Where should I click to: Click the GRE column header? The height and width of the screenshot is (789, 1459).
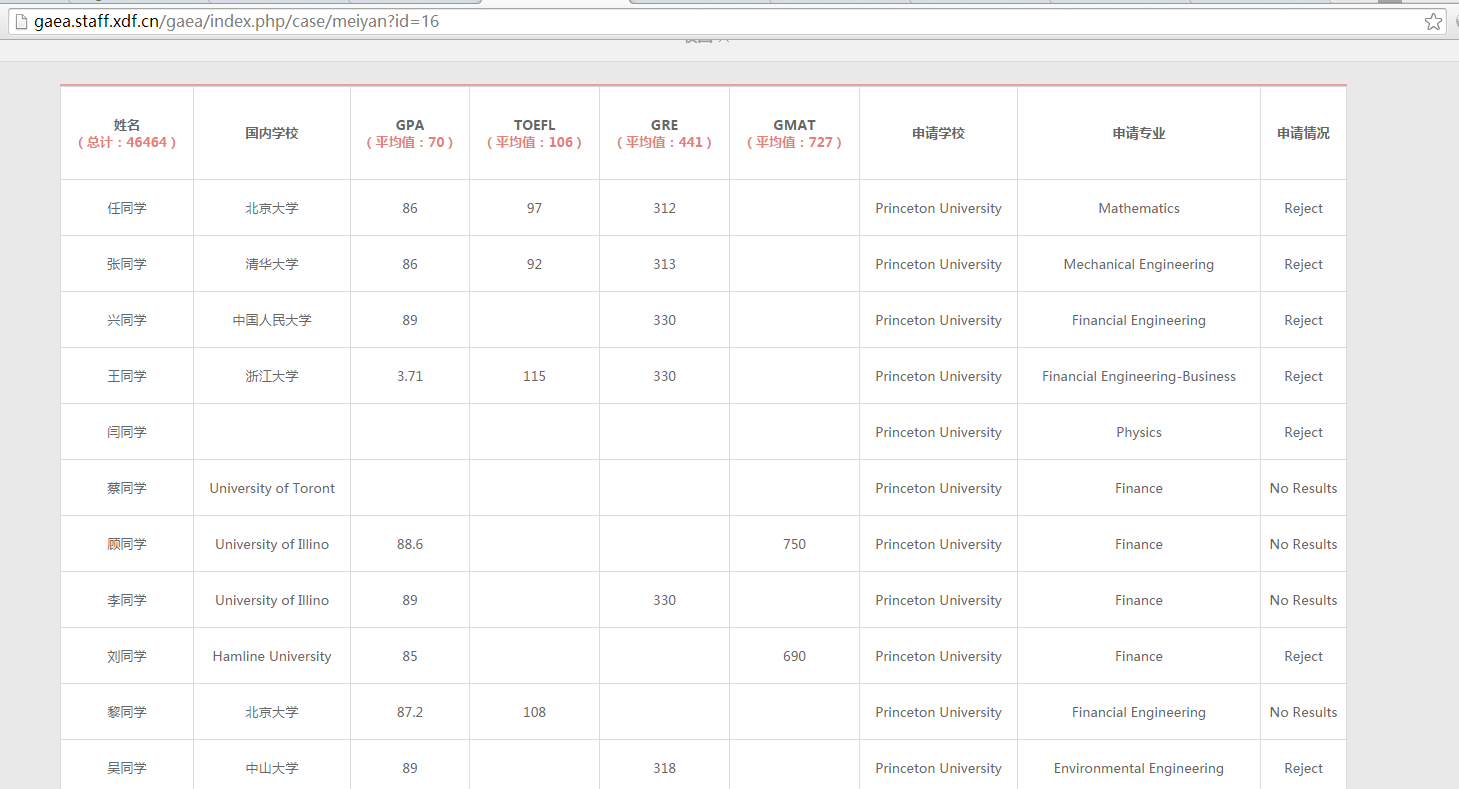[664, 133]
